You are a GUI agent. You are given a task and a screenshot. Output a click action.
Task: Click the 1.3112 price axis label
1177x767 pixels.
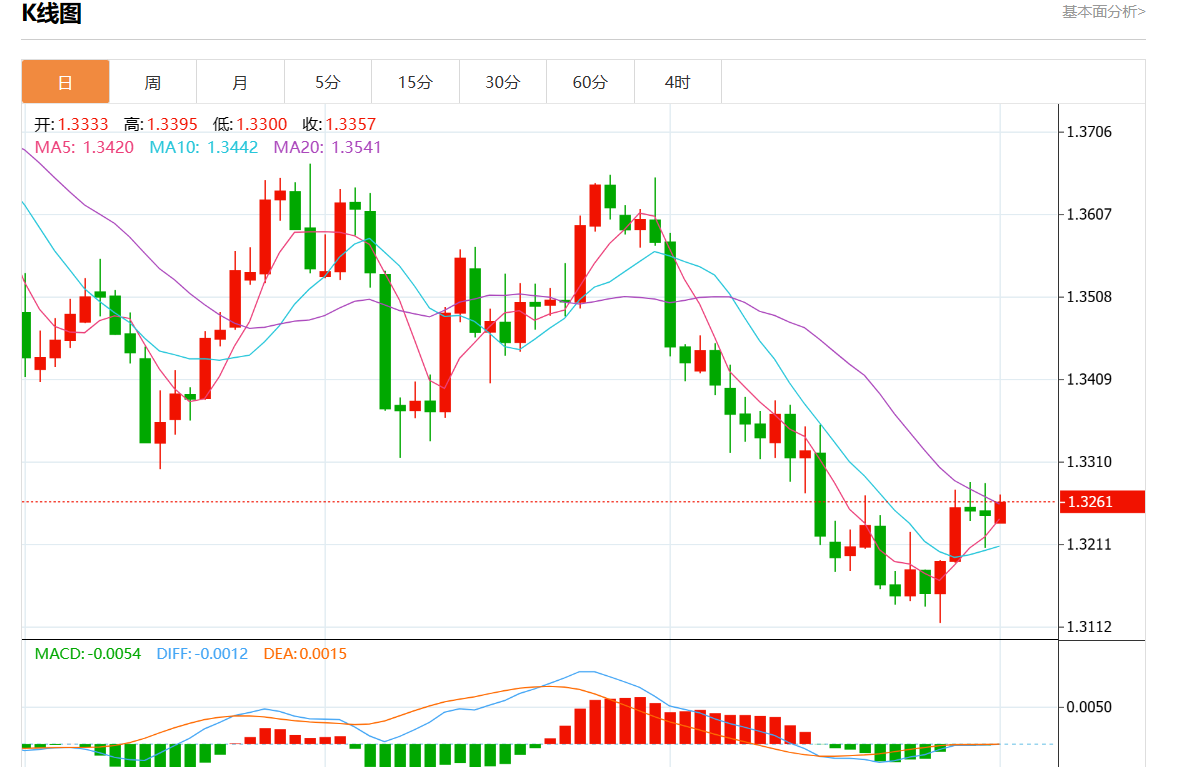point(1089,627)
